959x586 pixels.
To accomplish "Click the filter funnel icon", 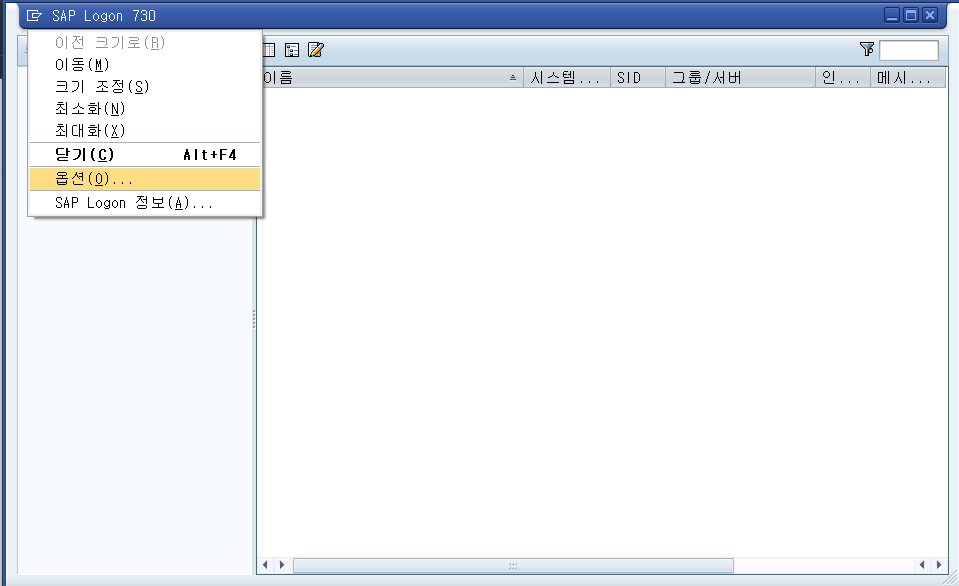I will point(867,49).
